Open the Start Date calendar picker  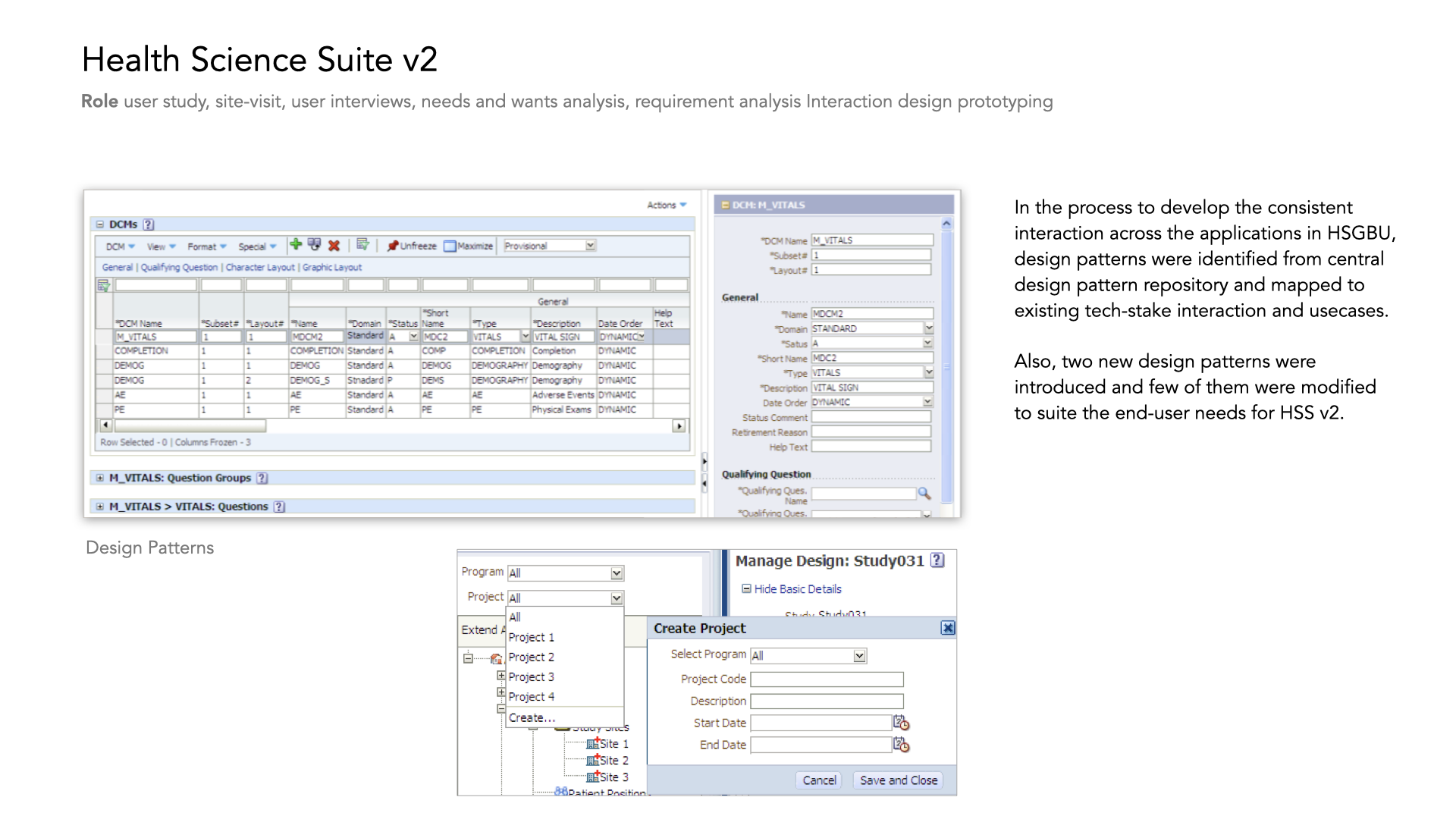[901, 723]
